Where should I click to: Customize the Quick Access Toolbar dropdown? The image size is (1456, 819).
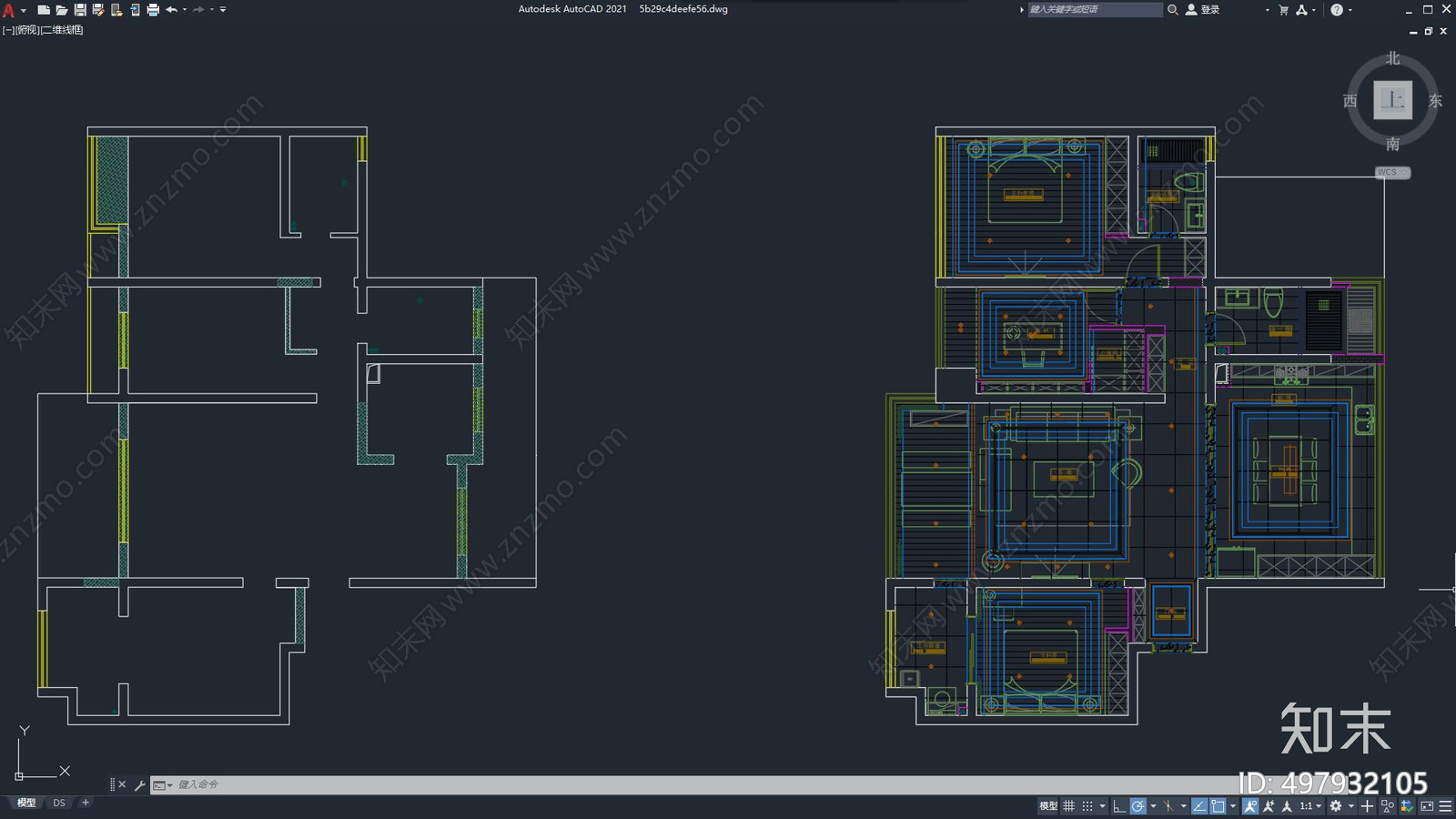click(224, 10)
